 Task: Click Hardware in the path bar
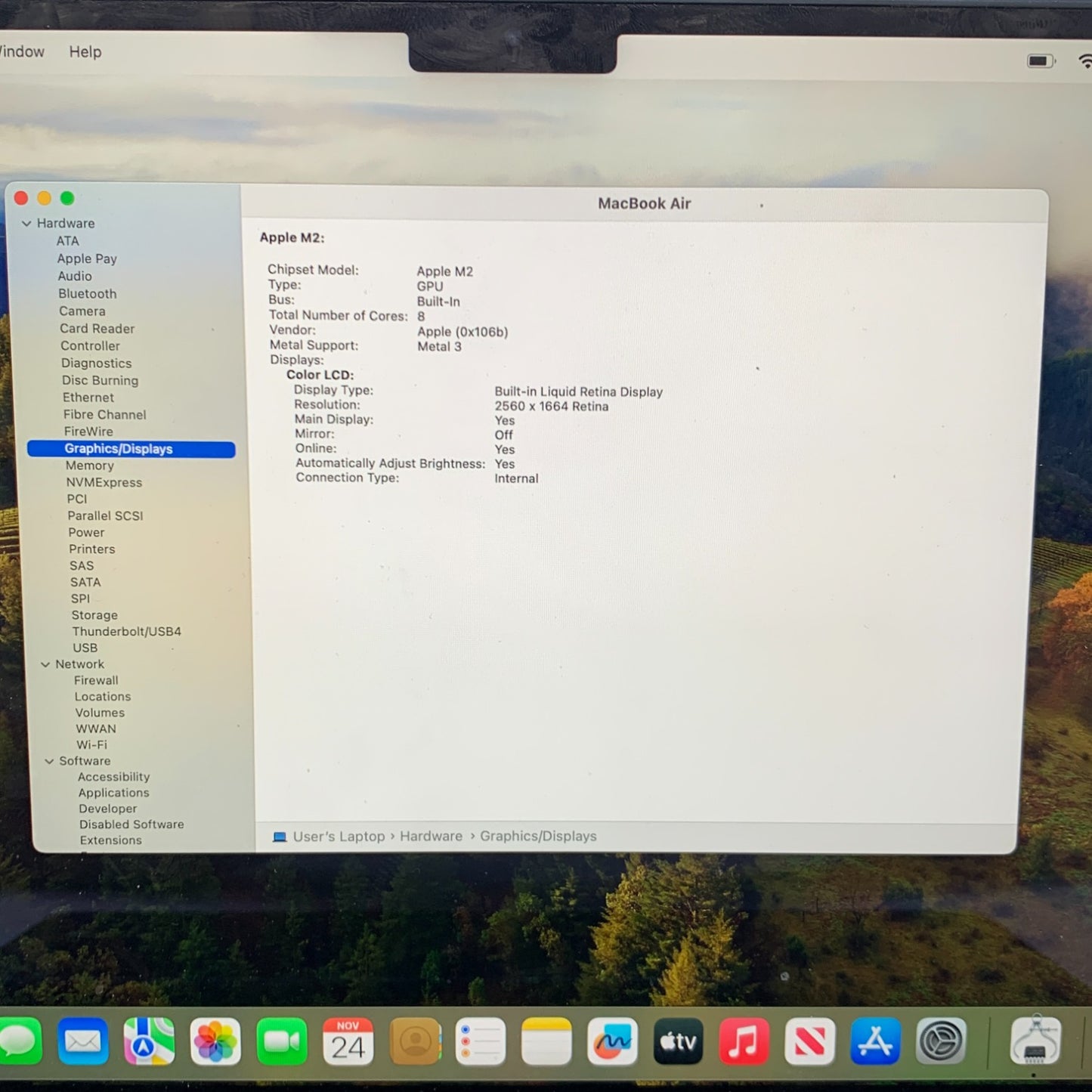431,837
